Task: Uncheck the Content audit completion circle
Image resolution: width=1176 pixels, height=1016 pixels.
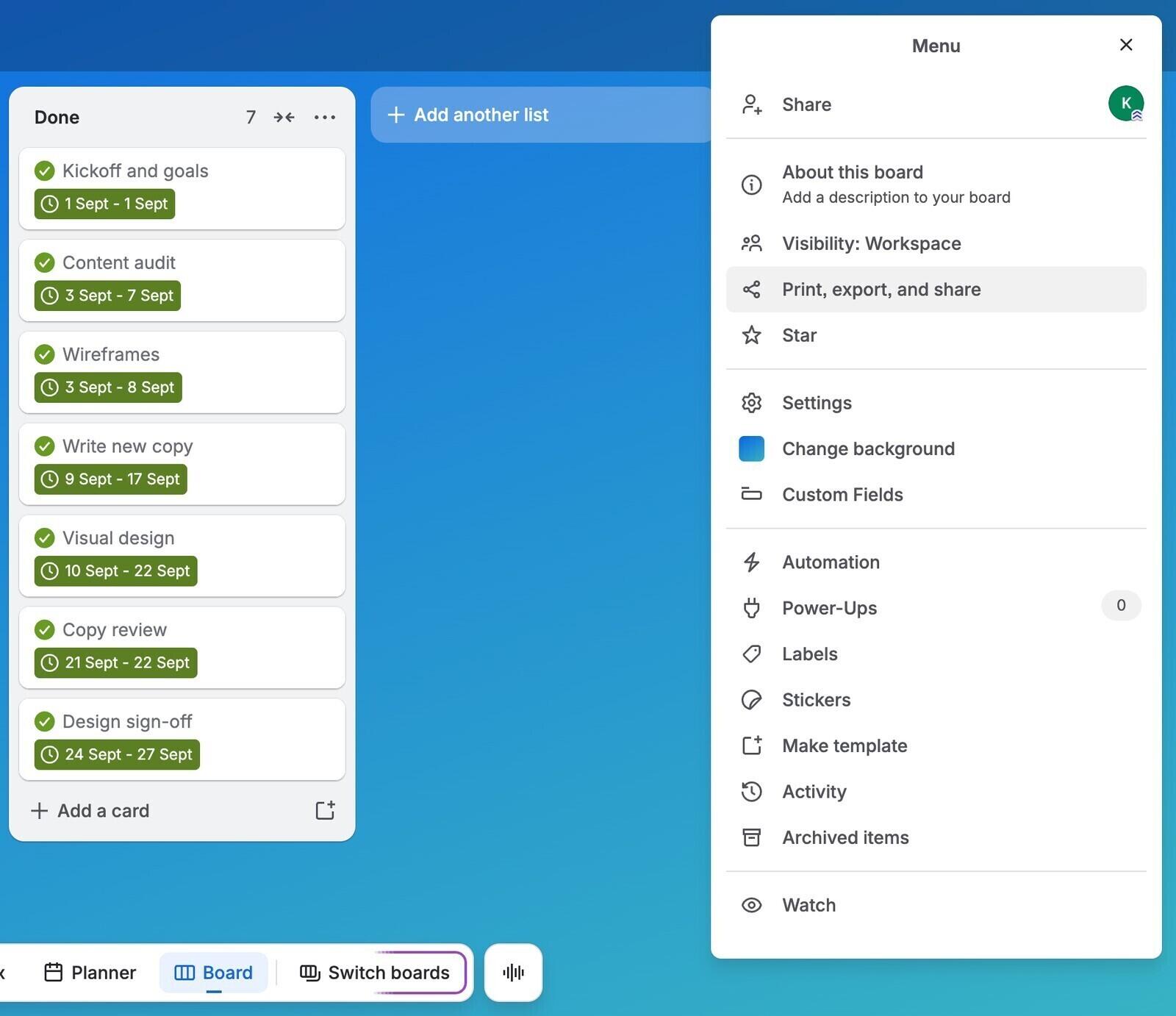Action: coord(45,262)
